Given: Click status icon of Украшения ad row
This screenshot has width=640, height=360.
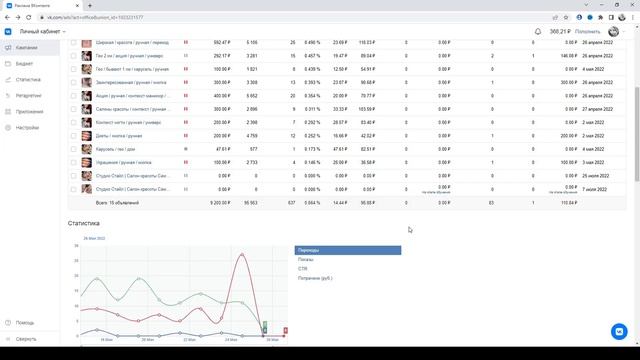Looking at the screenshot, I should pyautogui.click(x=186, y=162).
